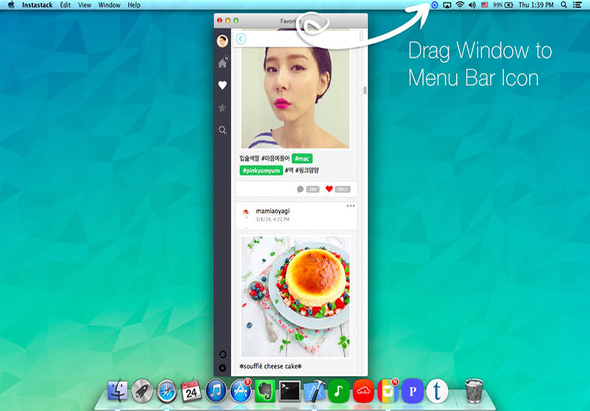Open the Trash in the dock
Viewport: 590px width, 411px height.
coord(474,391)
